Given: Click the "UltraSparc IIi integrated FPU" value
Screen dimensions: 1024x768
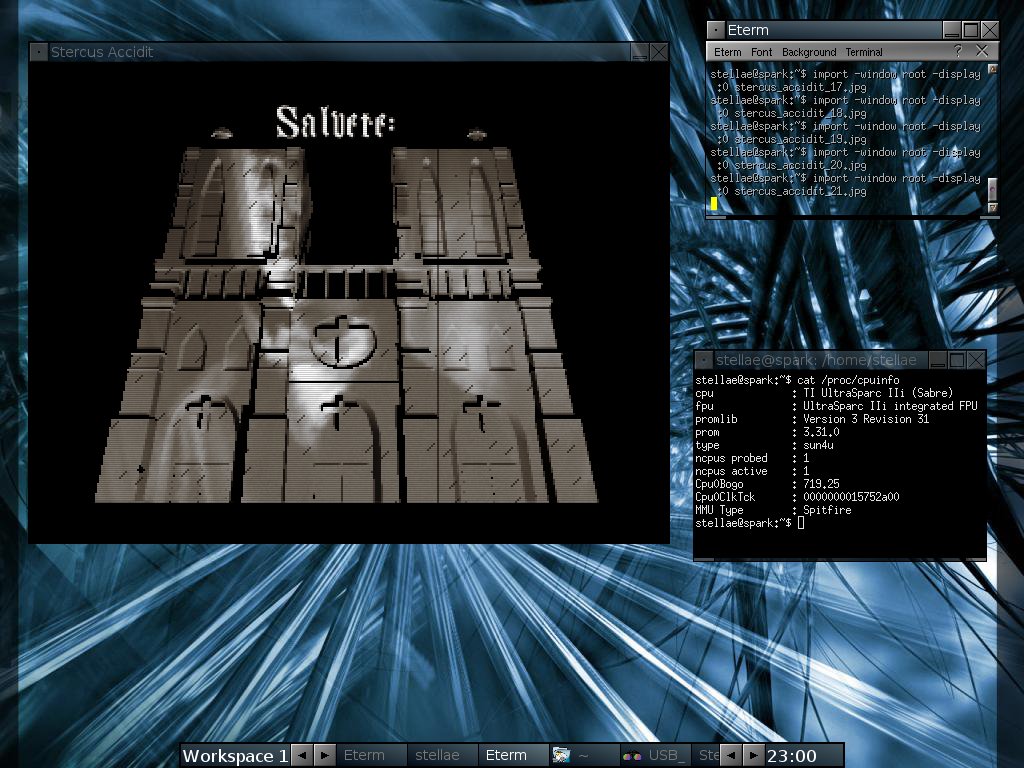Looking at the screenshot, I should pyautogui.click(x=890, y=406).
